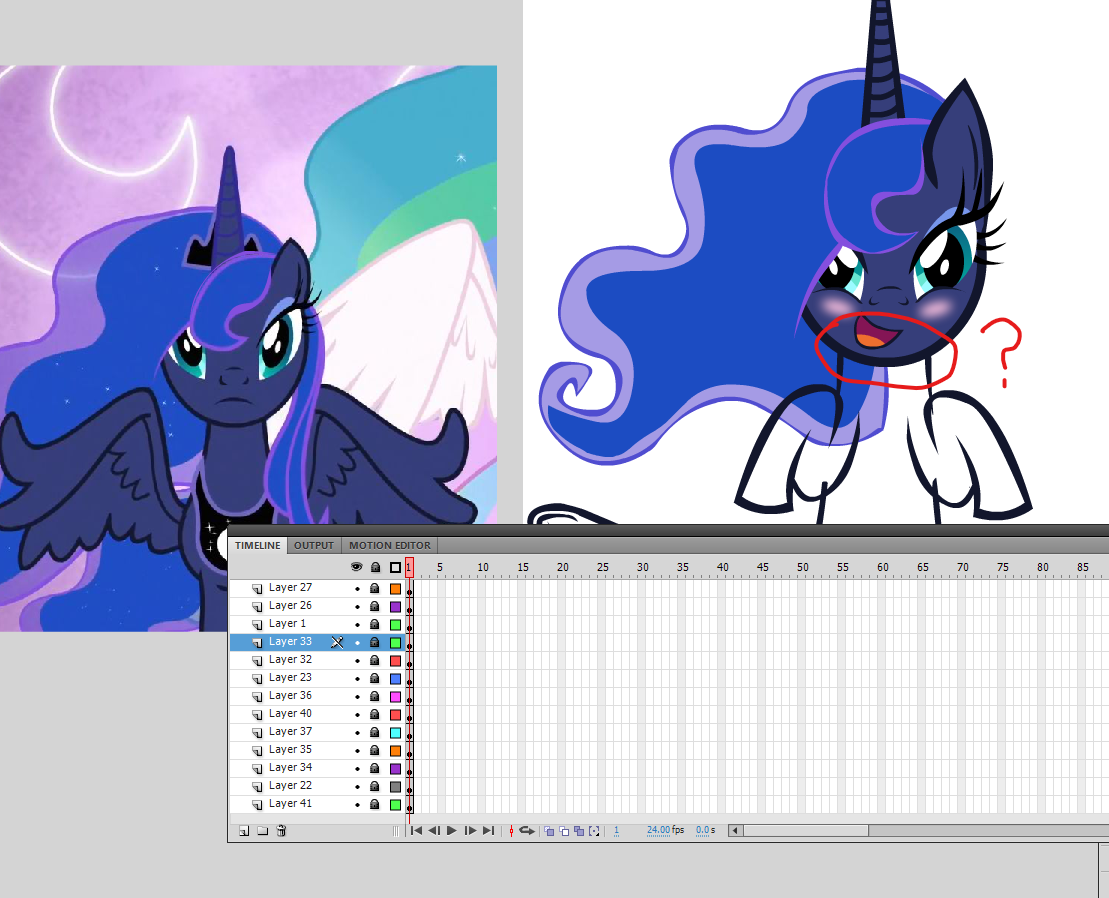1109x898 pixels.
Task: Toggle lock on Layer 27
Action: [375, 588]
